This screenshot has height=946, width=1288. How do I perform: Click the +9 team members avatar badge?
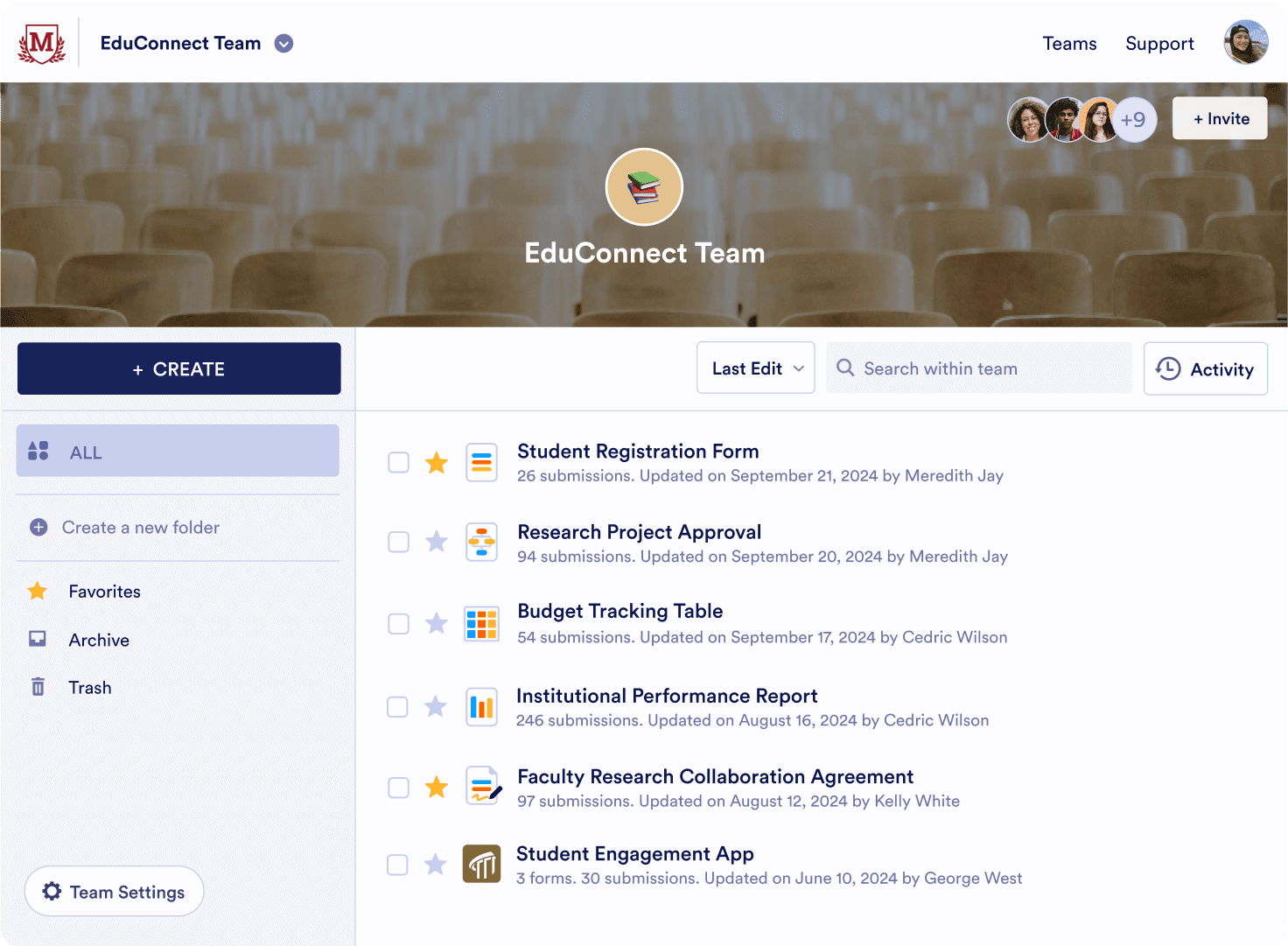pyautogui.click(x=1135, y=120)
